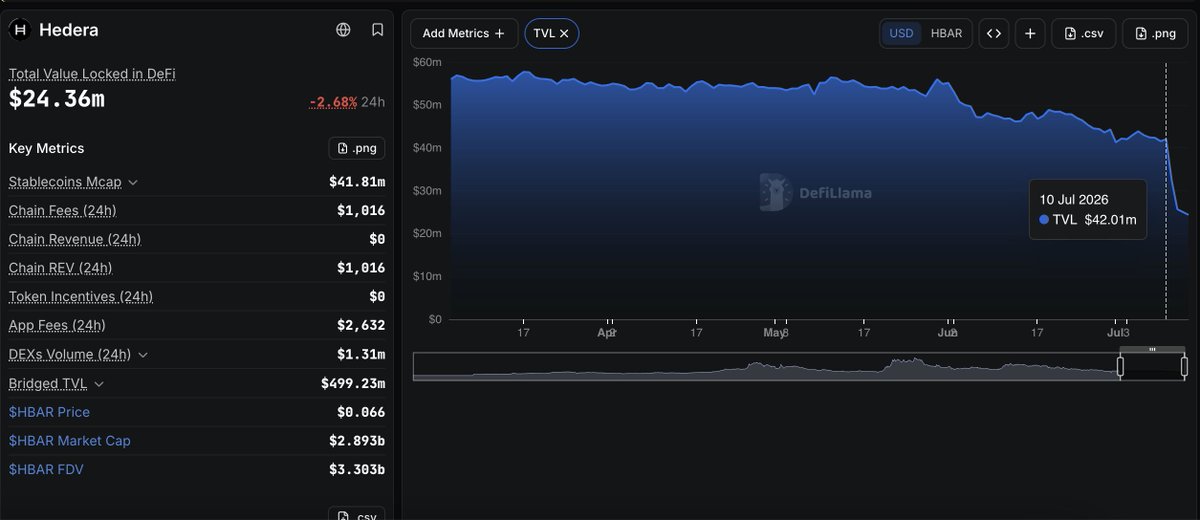Click the right range slider handle
The height and width of the screenshot is (520, 1200).
[1184, 367]
